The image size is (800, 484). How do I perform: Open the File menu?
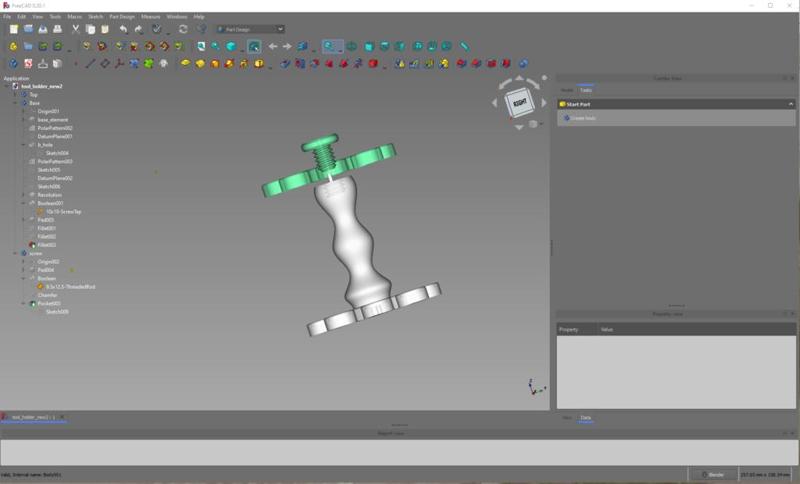7,17
